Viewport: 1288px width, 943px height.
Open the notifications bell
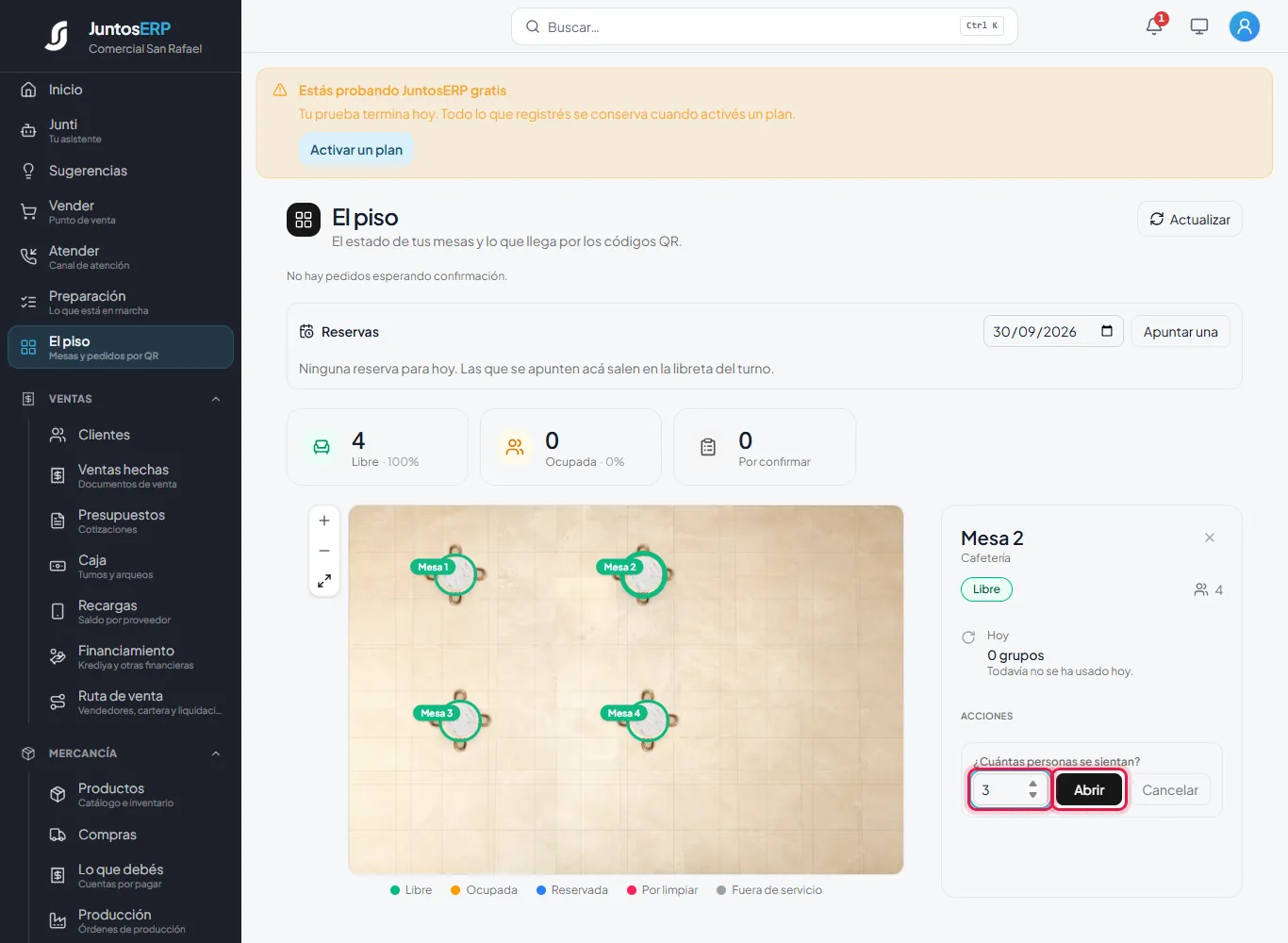pyautogui.click(x=1154, y=26)
